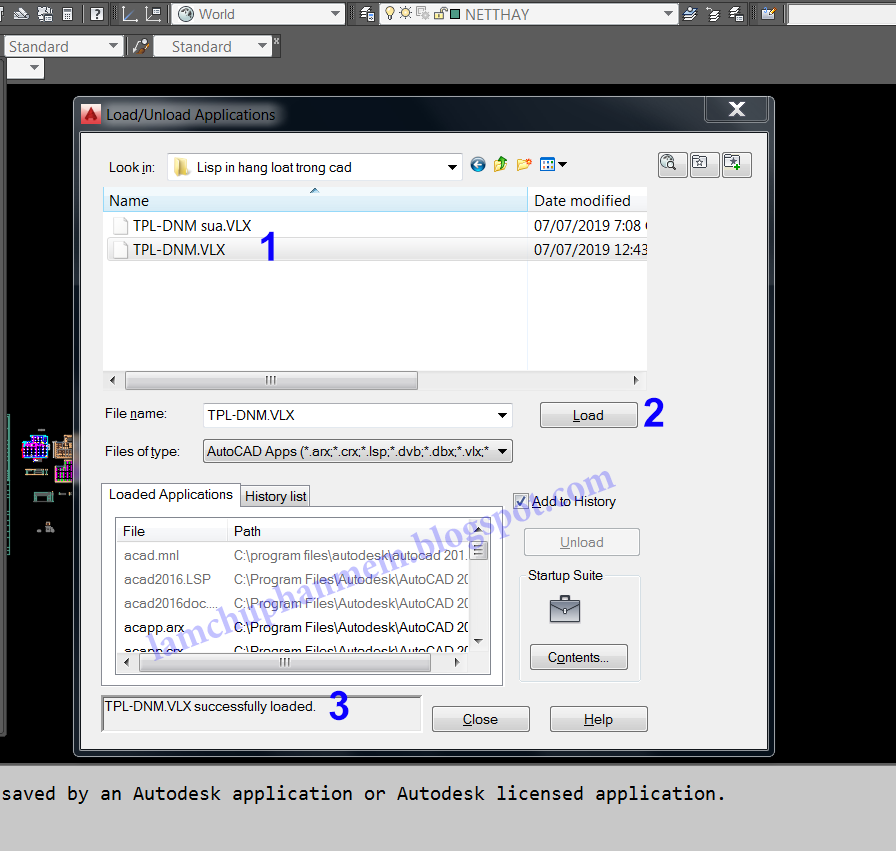Click the QuickCalc calculator icon
Viewport: 896px width, 851px height.
(x=67, y=14)
